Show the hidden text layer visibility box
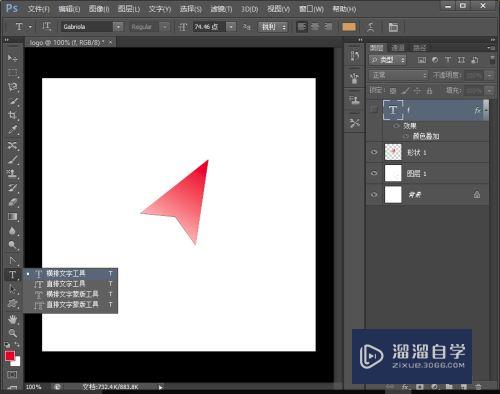 click(x=374, y=109)
